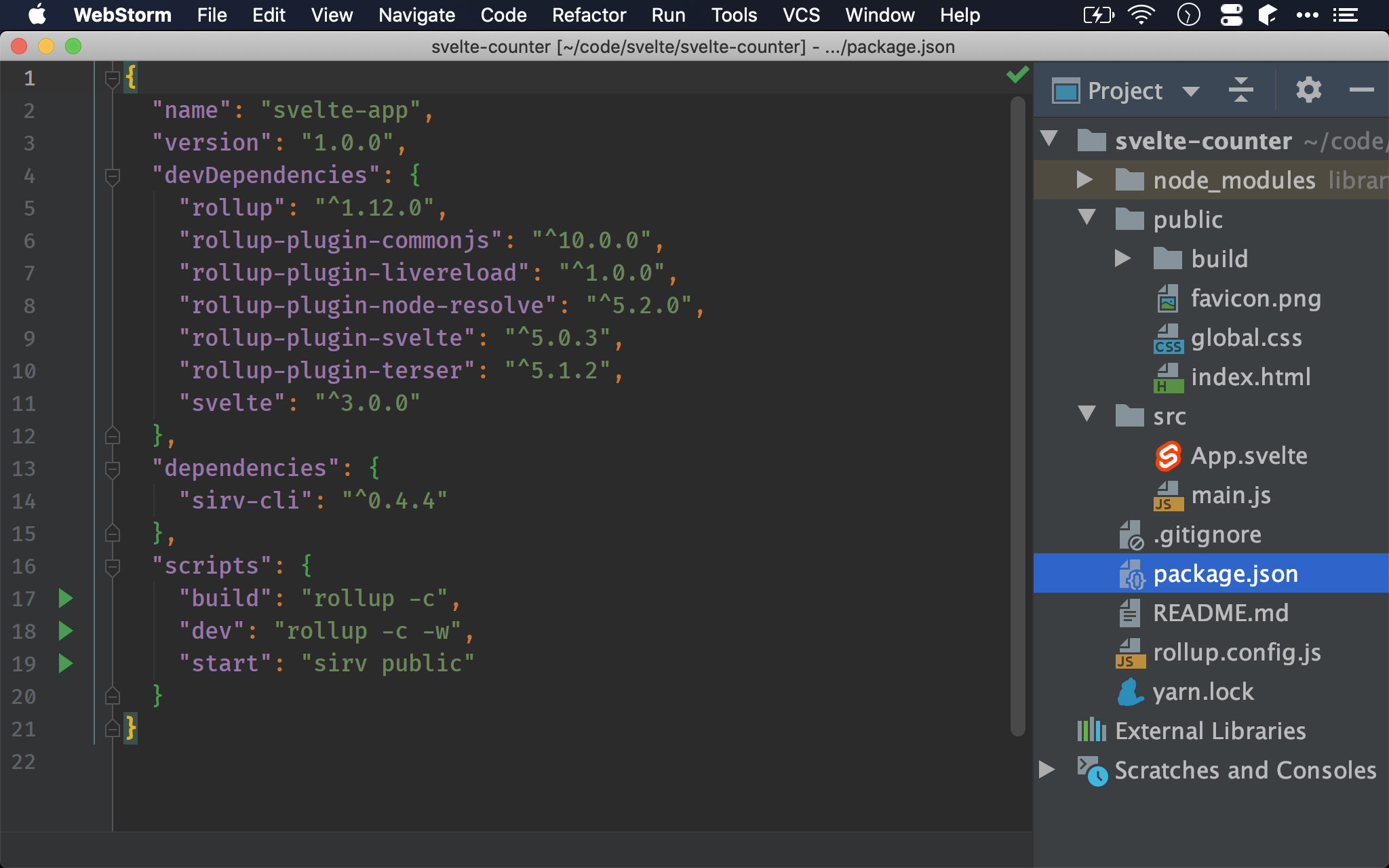Collapse the src folder
This screenshot has width=1389, height=868.
tap(1087, 414)
